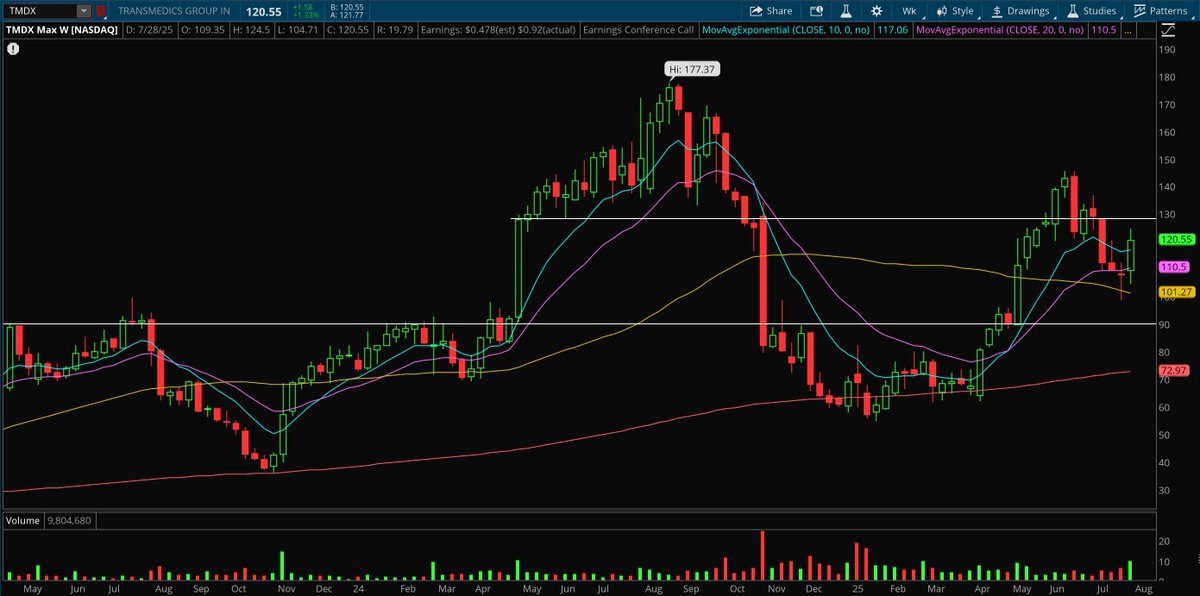The width and height of the screenshot is (1200, 596).
Task: Click the O: 109.35 open value
Action: (x=204, y=31)
